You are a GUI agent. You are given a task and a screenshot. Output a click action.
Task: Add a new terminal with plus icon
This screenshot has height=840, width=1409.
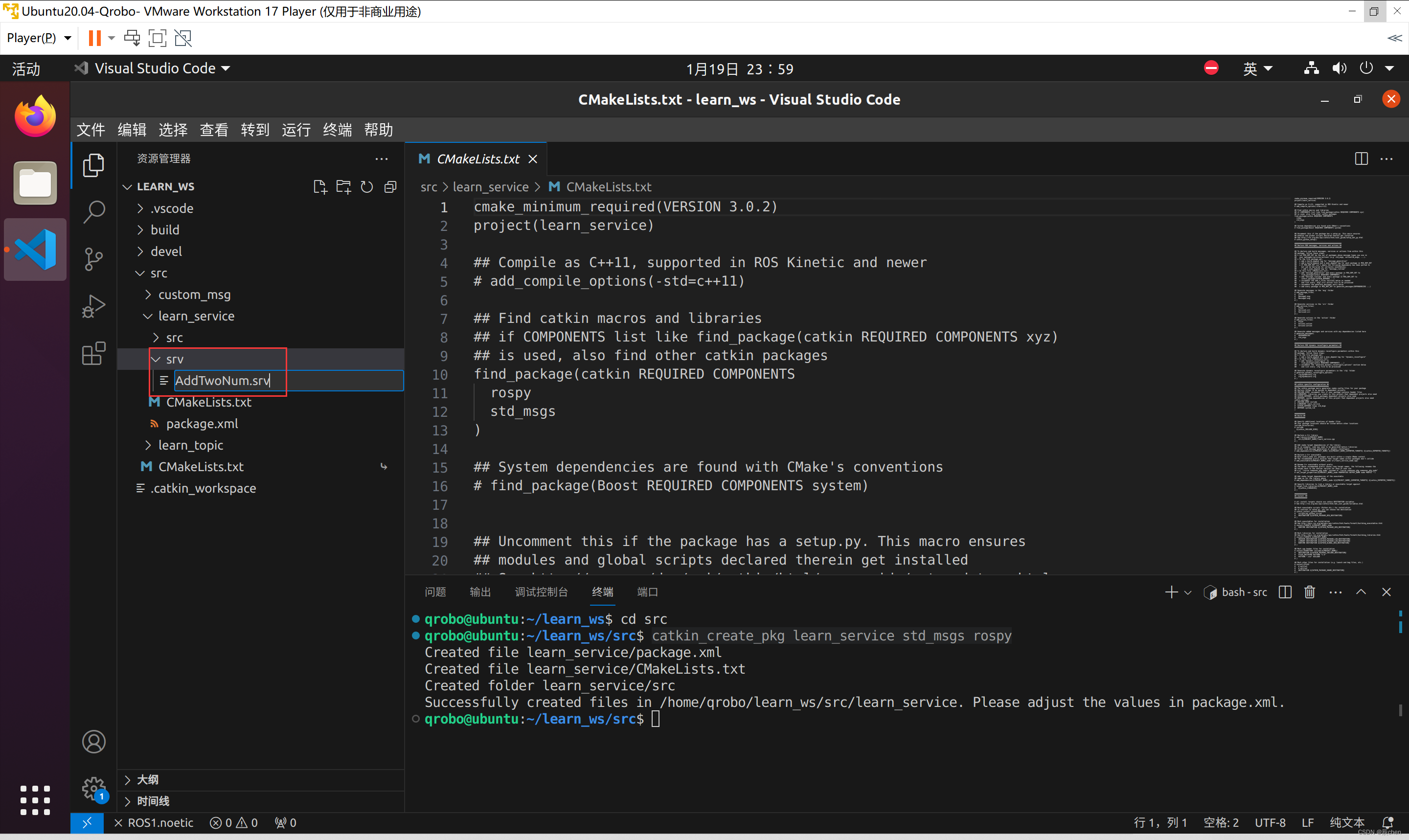[x=1171, y=592]
